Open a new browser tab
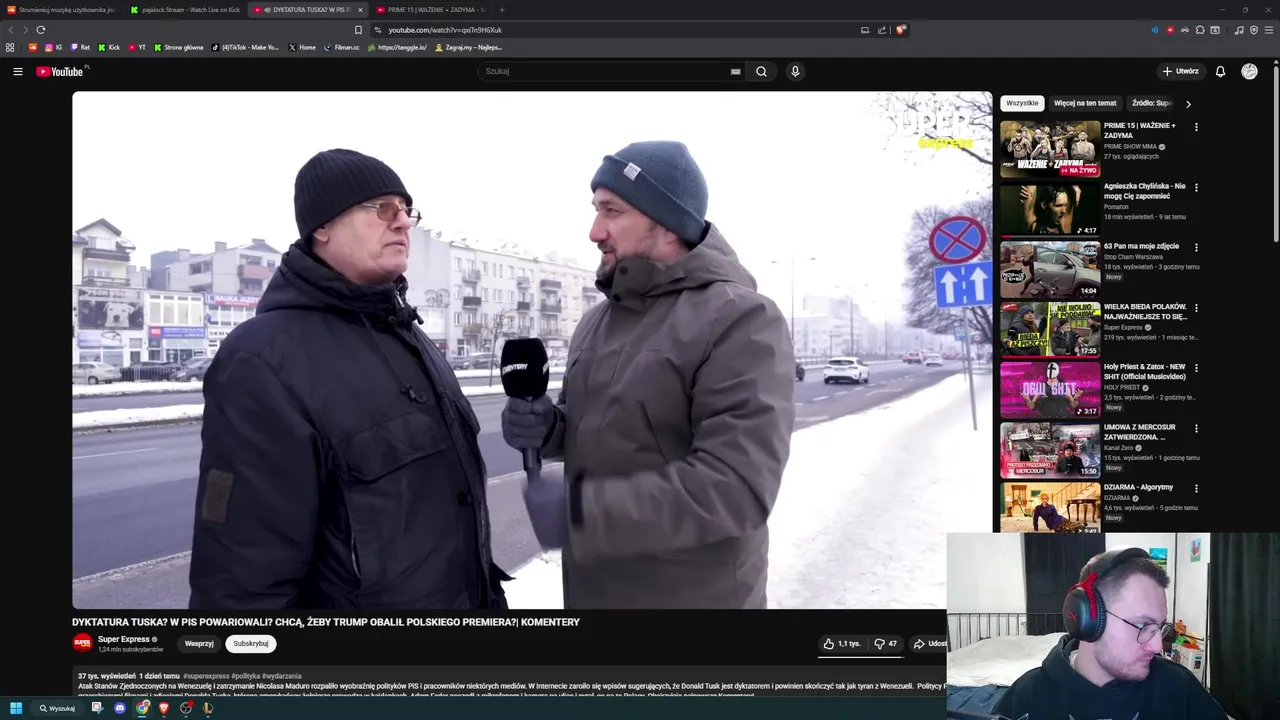This screenshot has width=1280, height=720. [x=502, y=10]
